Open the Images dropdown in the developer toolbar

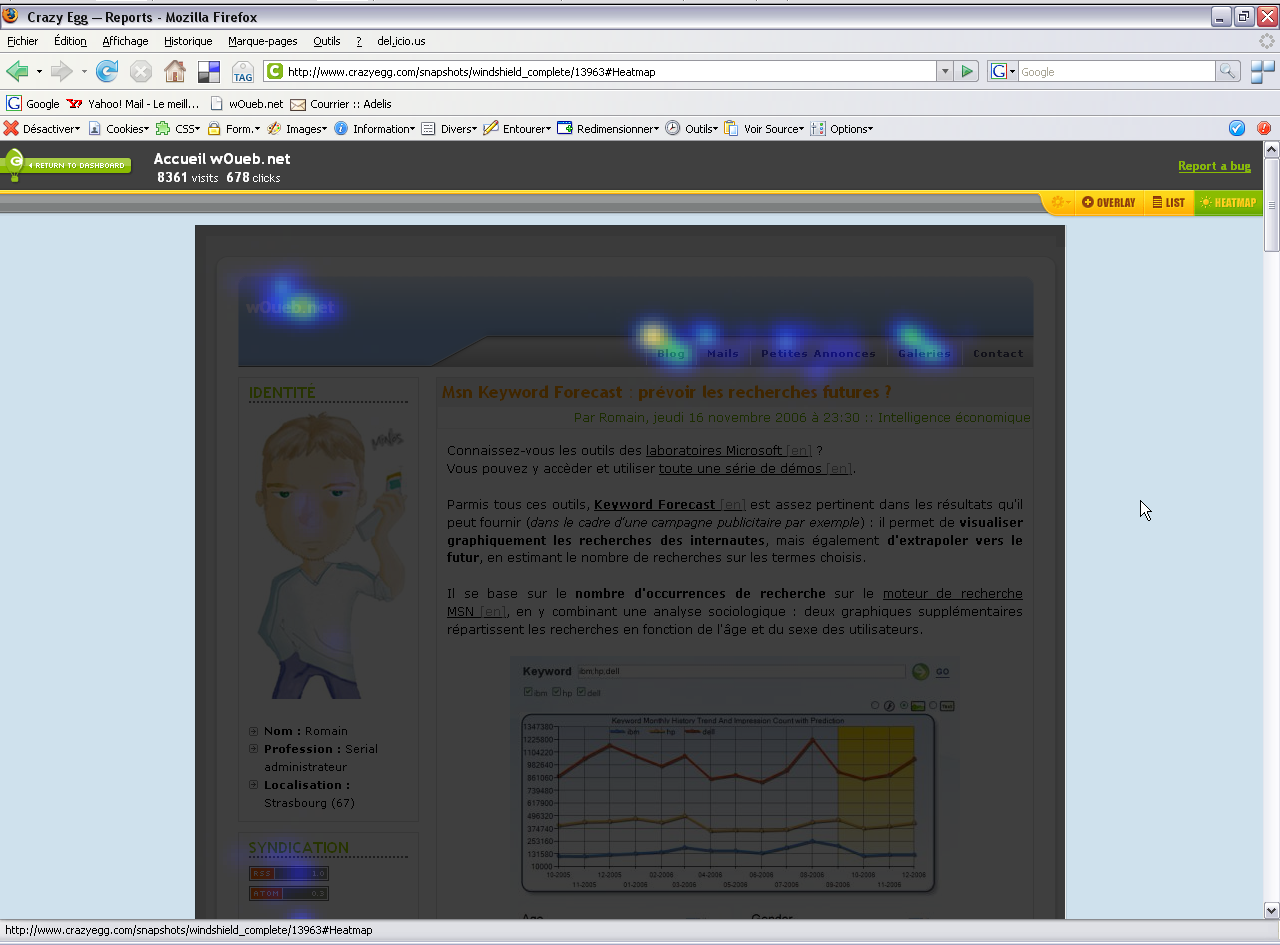[x=297, y=128]
